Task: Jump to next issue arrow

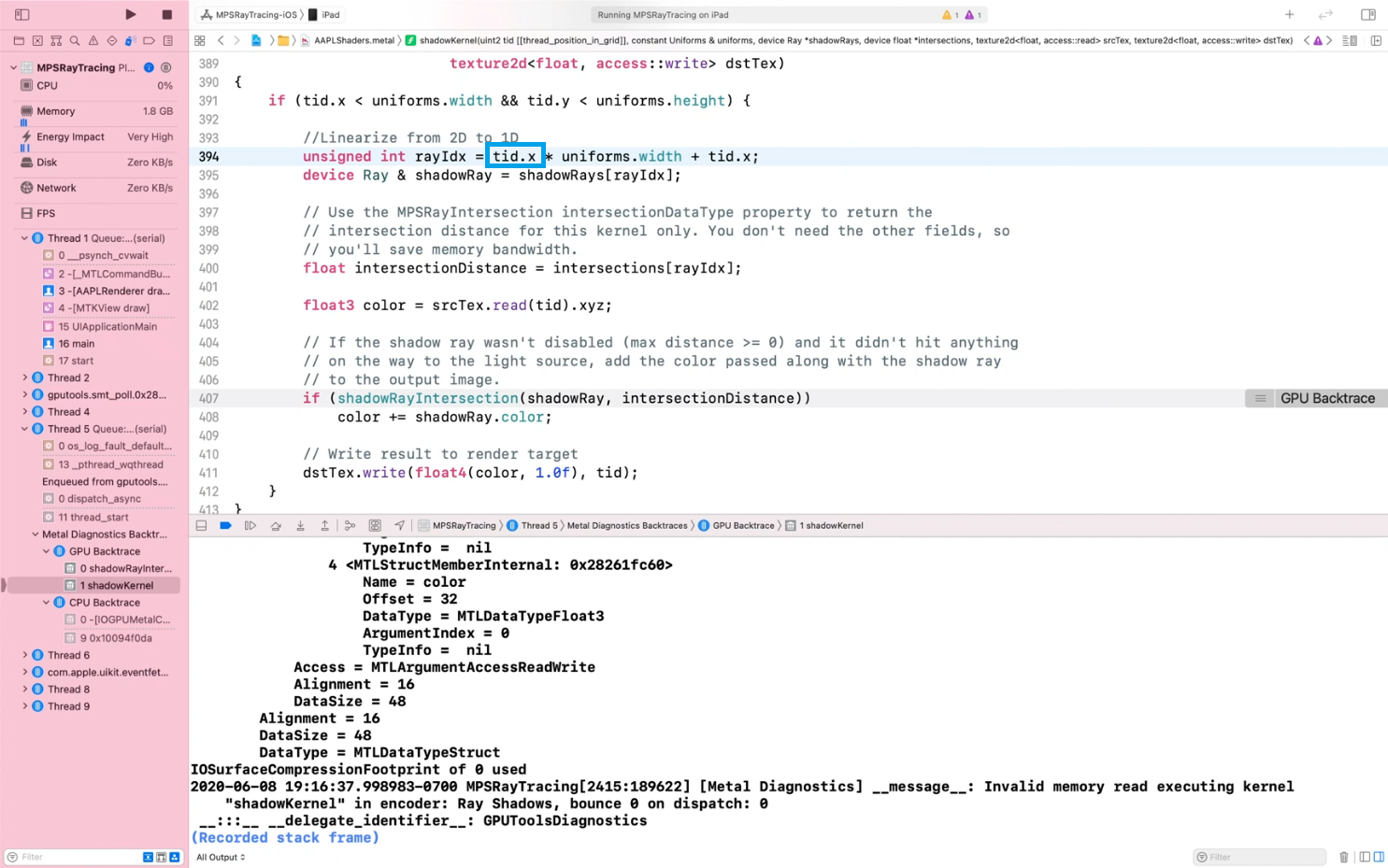Action: click(1329, 40)
